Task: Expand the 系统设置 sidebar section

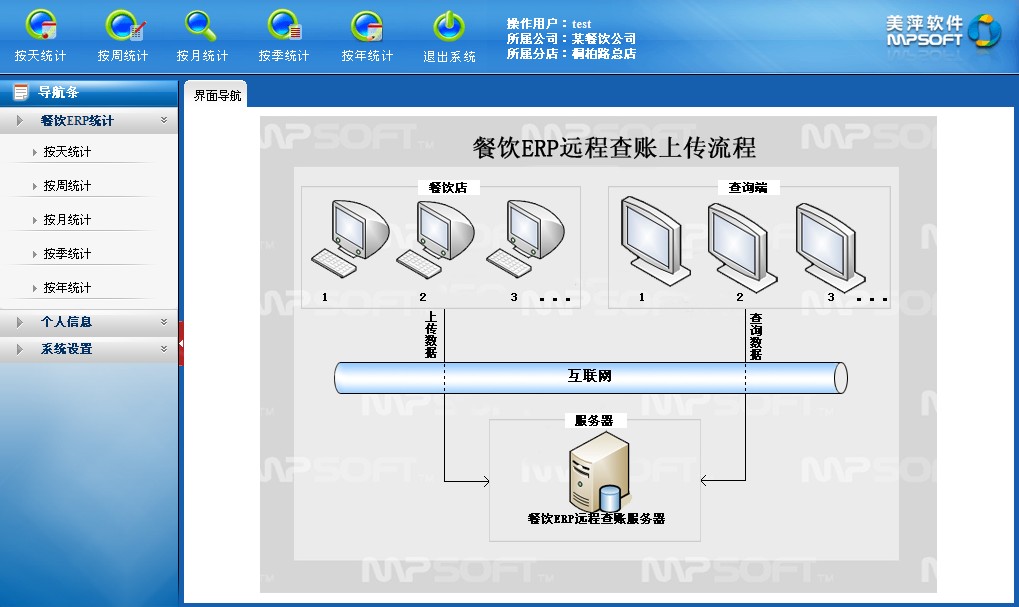Action: [x=163, y=349]
